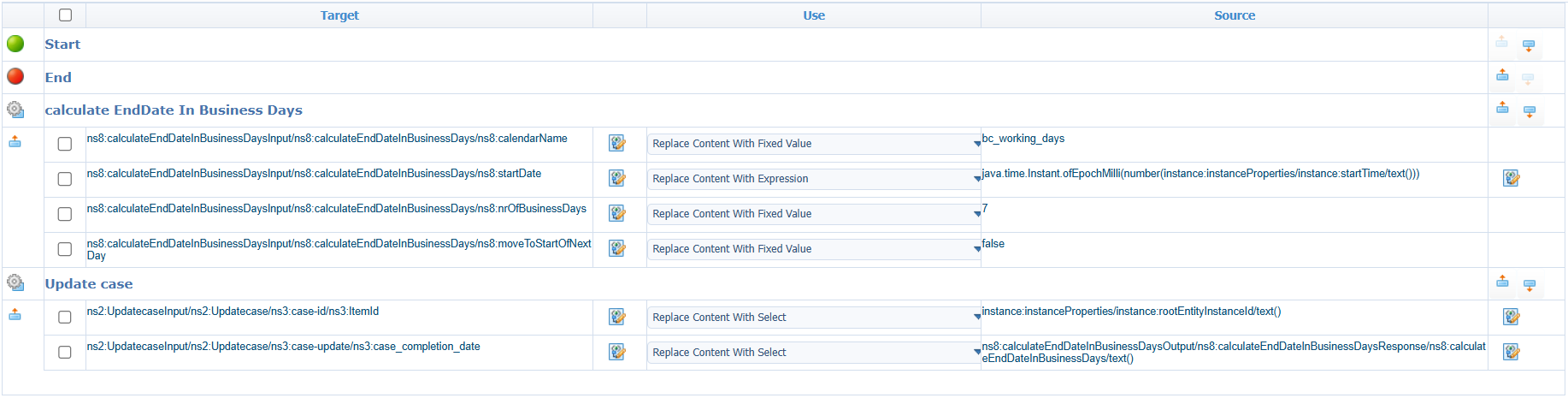The width and height of the screenshot is (1568, 398).
Task: Open the Update case activity link
Action: pyautogui.click(x=89, y=284)
